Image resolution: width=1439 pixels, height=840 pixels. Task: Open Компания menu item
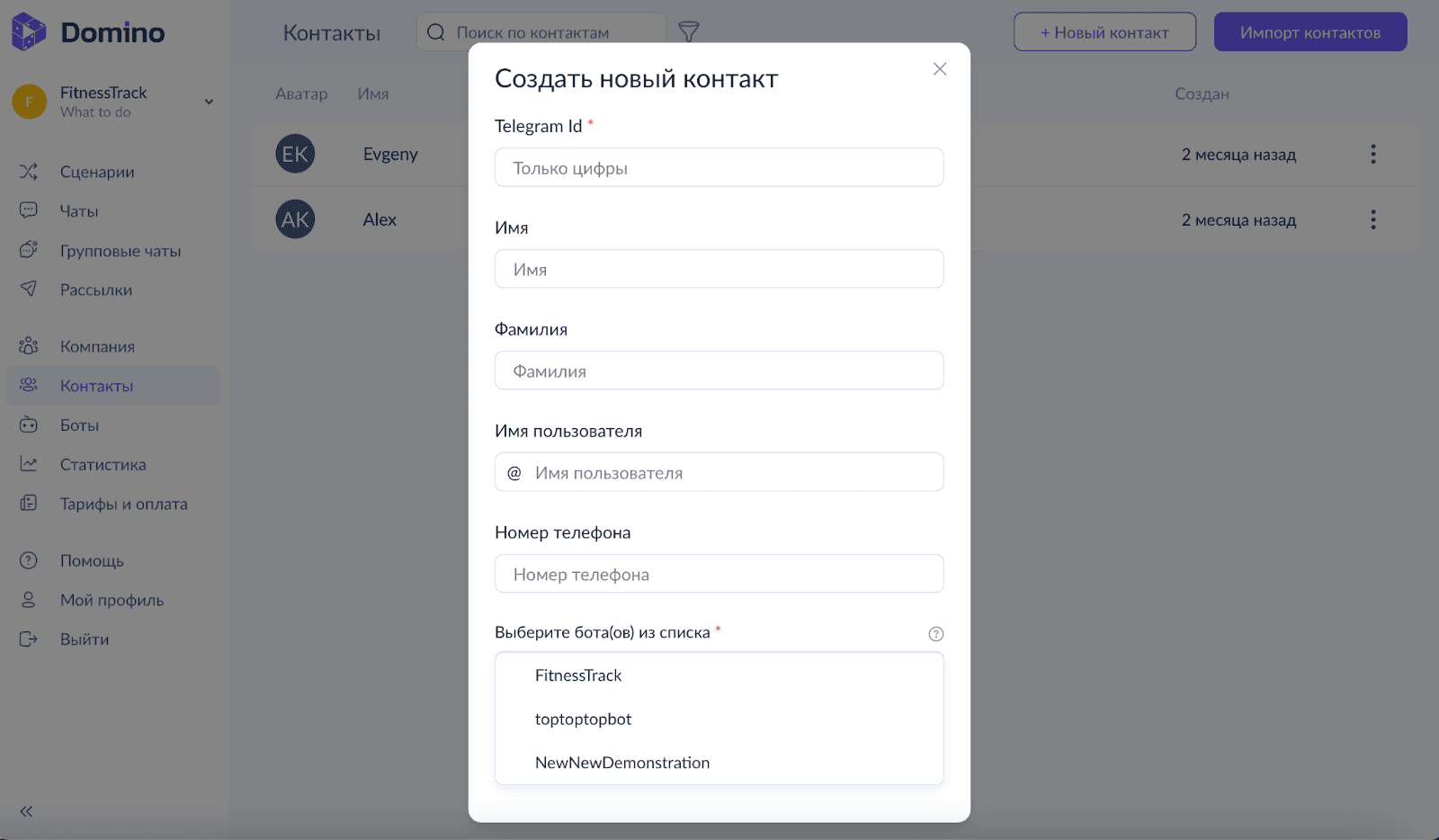tap(97, 346)
